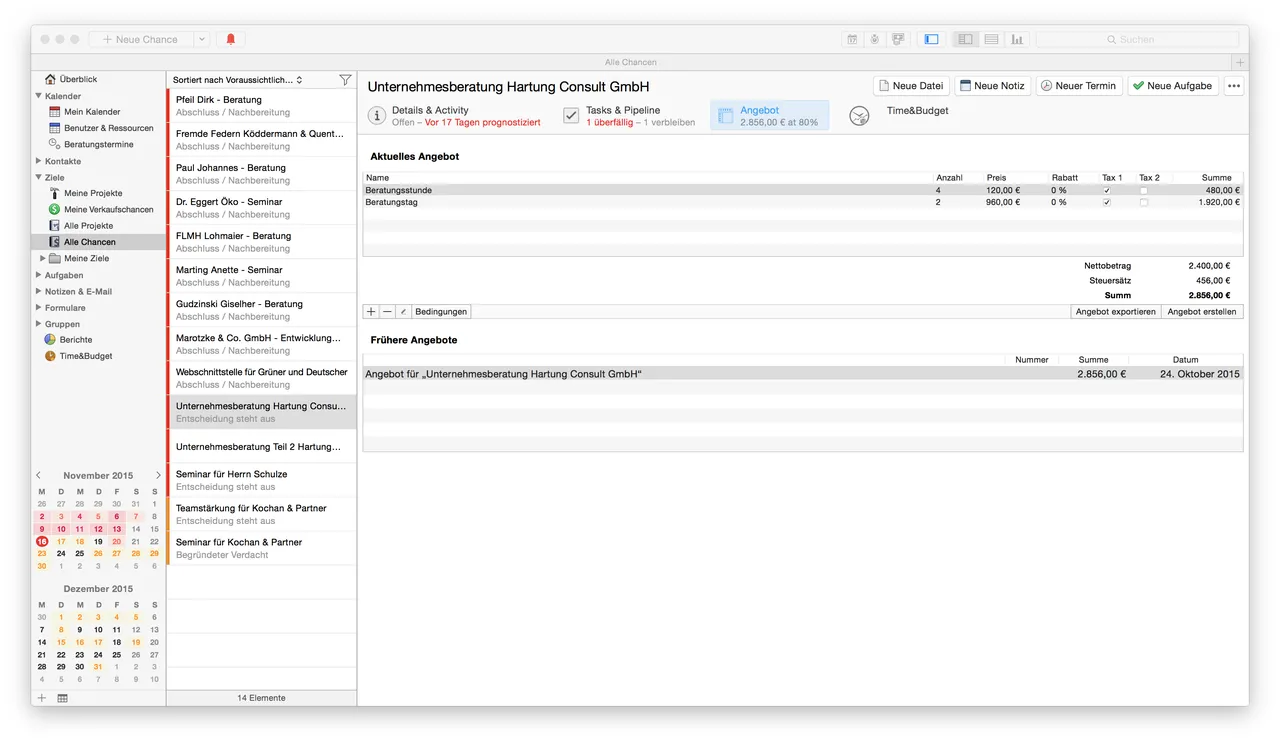Go to next month in mini calendar
This screenshot has height=743, width=1280.
point(158,475)
